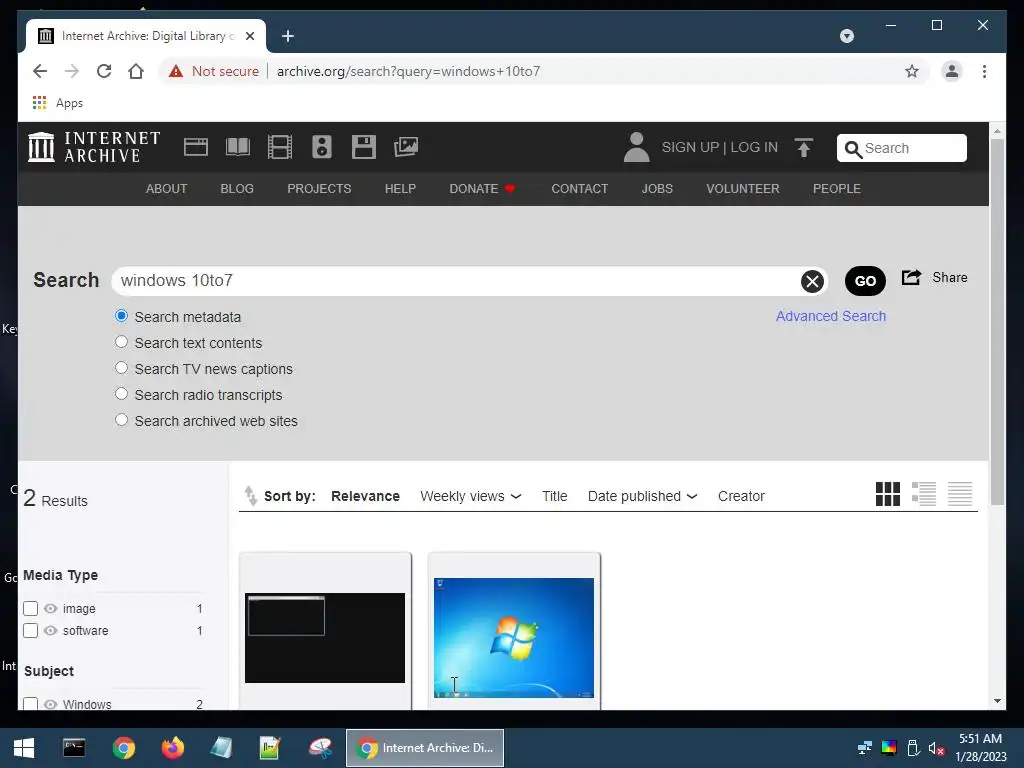Open the Audio speaker icon
Image resolution: width=1024 pixels, height=768 pixels.
[x=321, y=147]
